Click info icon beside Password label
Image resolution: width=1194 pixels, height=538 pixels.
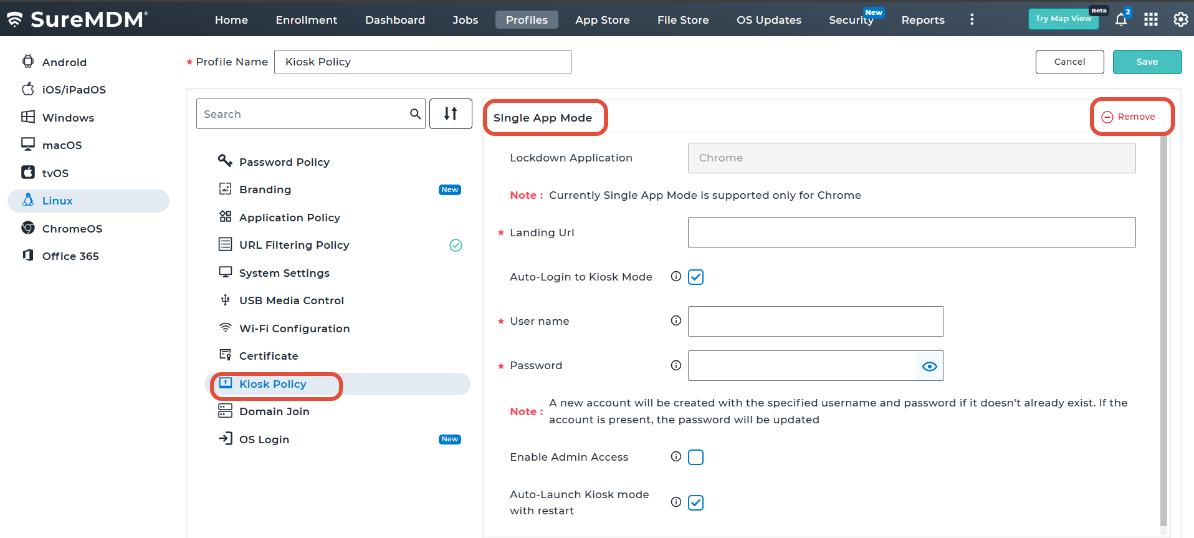676,365
